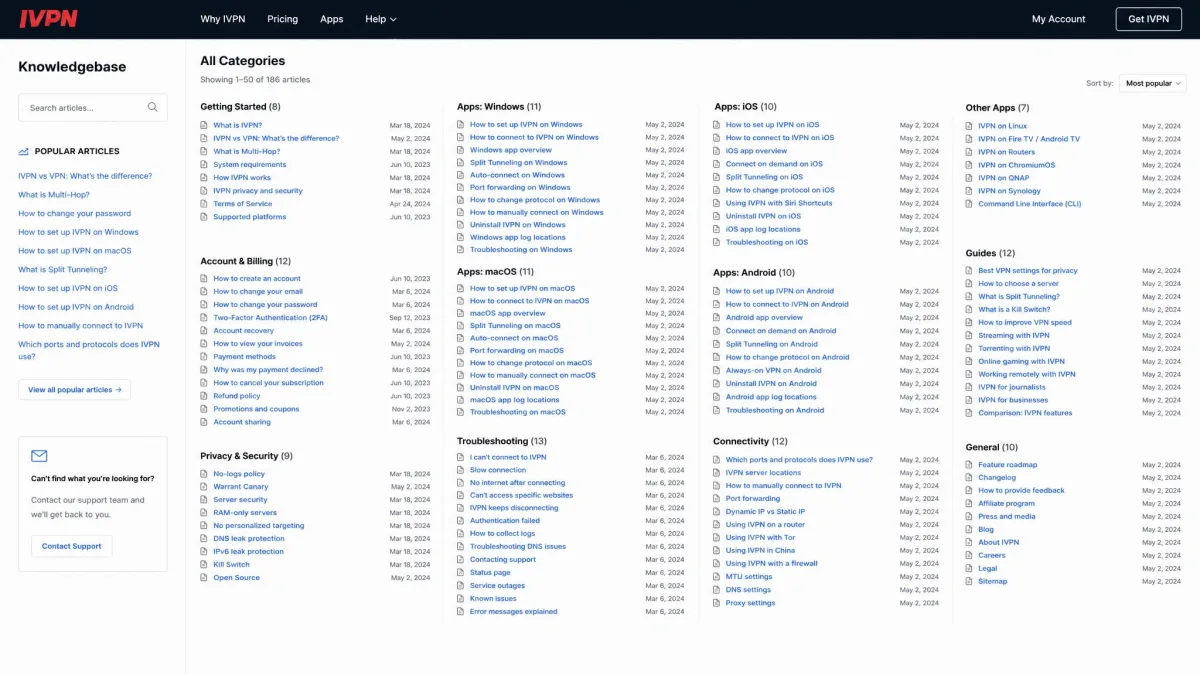This screenshot has height=675, width=1200.
Task: Click document icon beside 'Status page'
Action: click(x=461, y=573)
